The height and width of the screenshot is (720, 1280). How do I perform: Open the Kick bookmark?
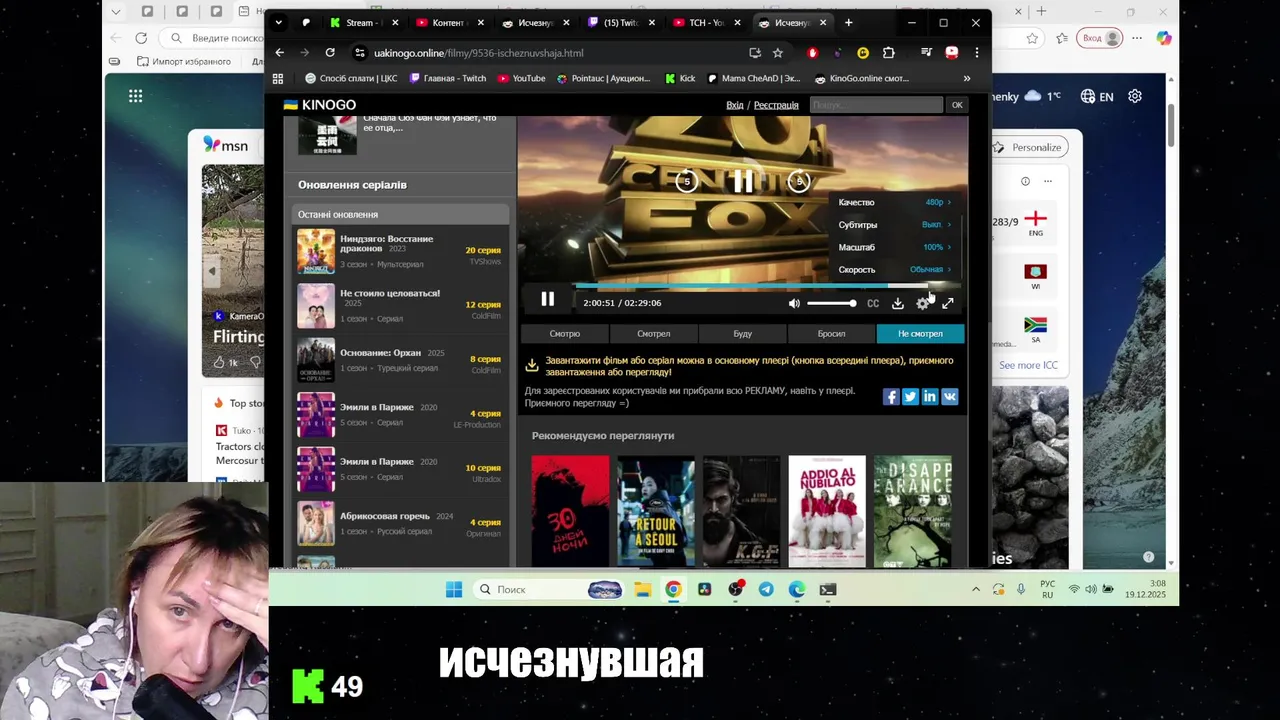coord(680,78)
